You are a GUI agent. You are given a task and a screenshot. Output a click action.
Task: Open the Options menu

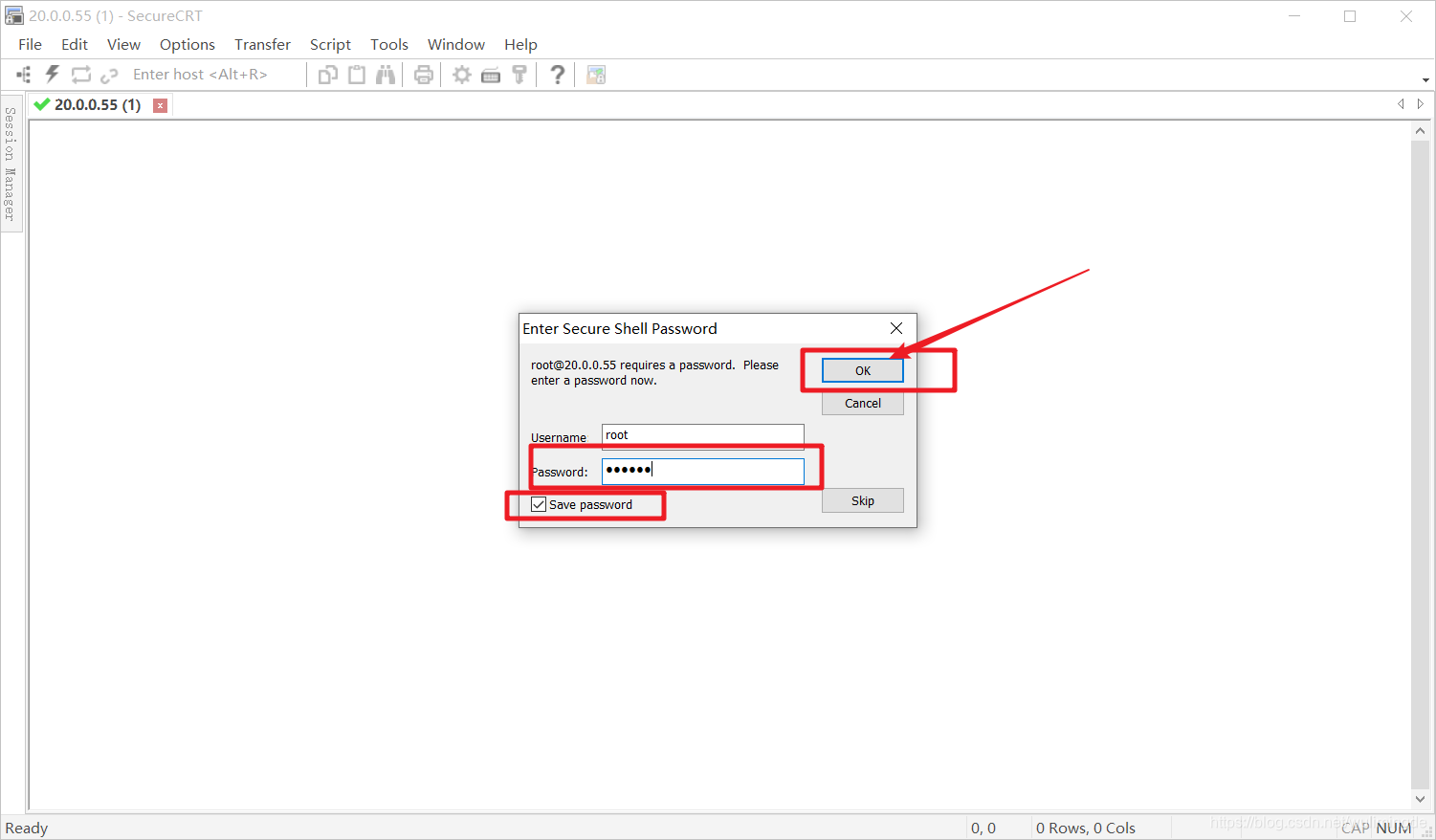188,44
